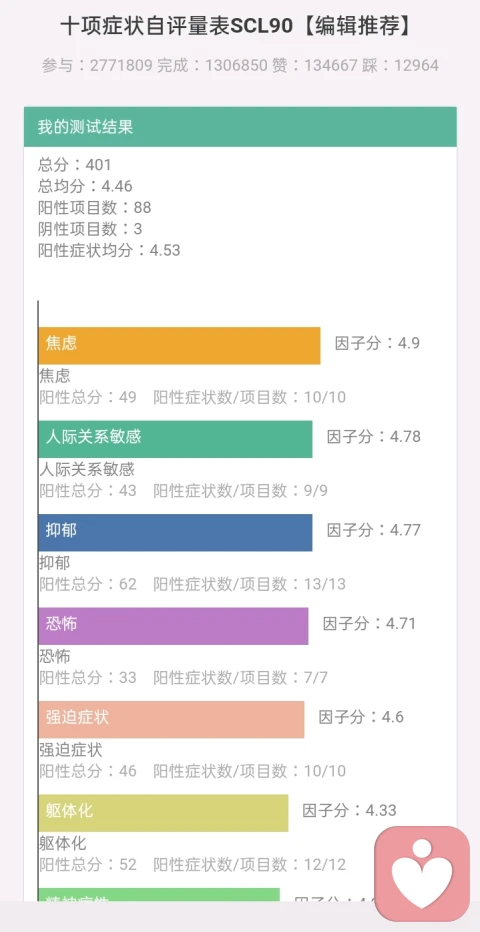Select the purple 恐怖 bar

point(173,626)
